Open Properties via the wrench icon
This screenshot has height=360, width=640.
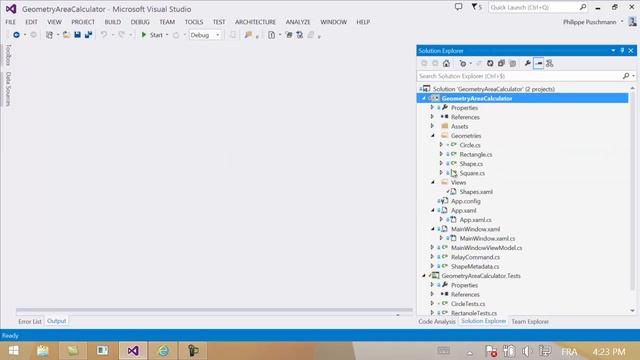click(x=527, y=63)
